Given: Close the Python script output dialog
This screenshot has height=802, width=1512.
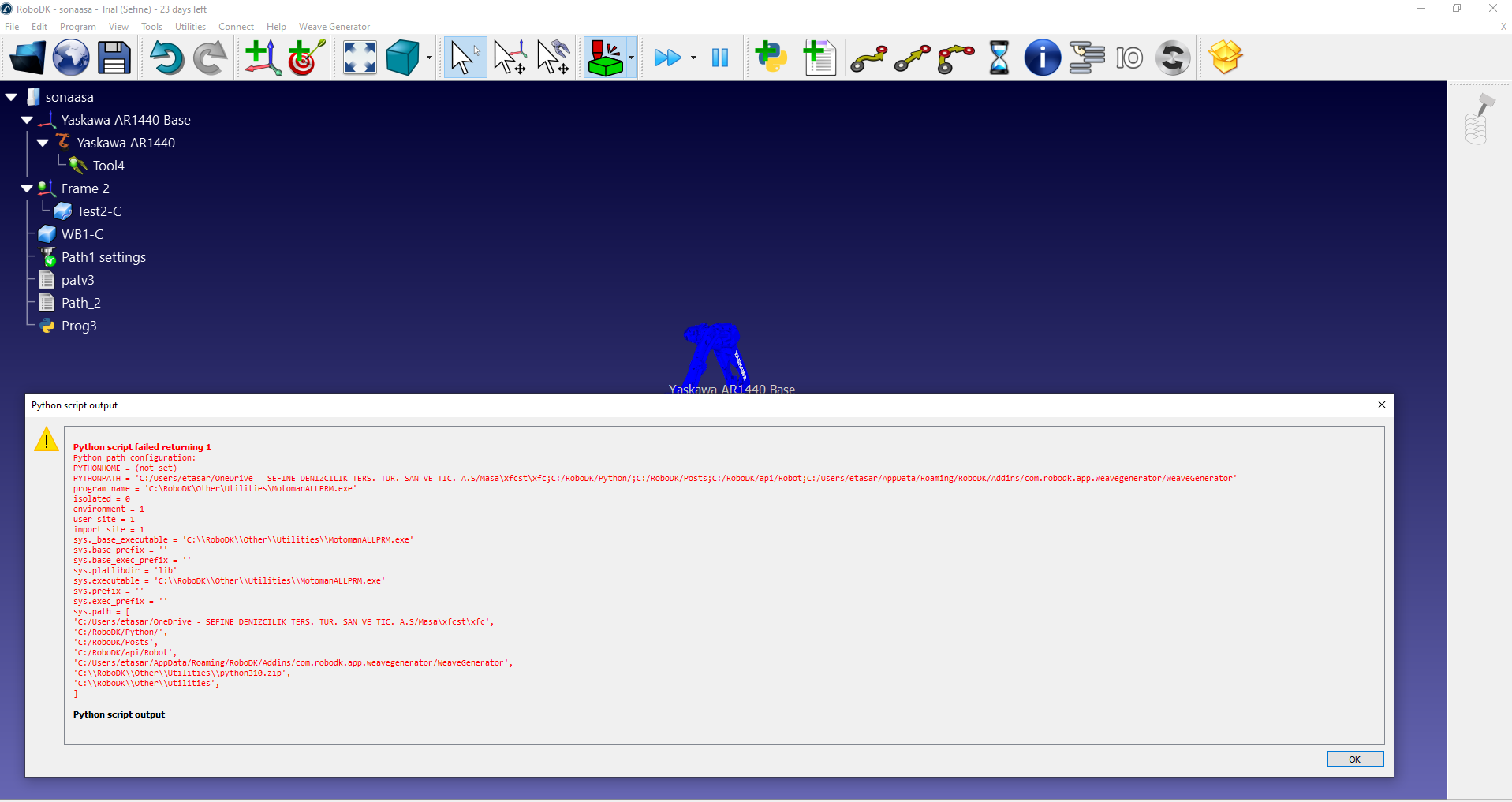Looking at the screenshot, I should [1381, 405].
